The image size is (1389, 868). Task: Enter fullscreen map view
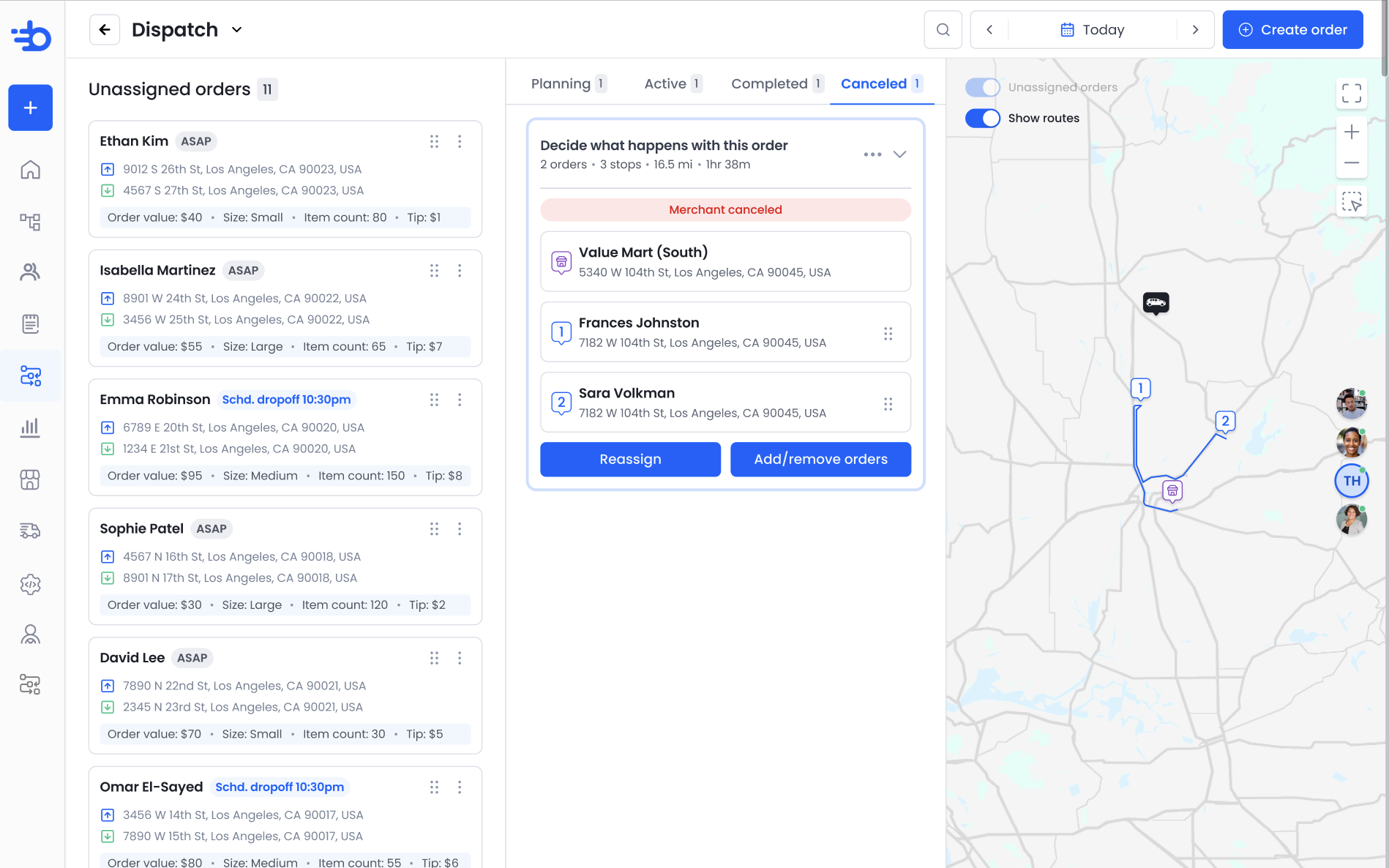[x=1351, y=93]
